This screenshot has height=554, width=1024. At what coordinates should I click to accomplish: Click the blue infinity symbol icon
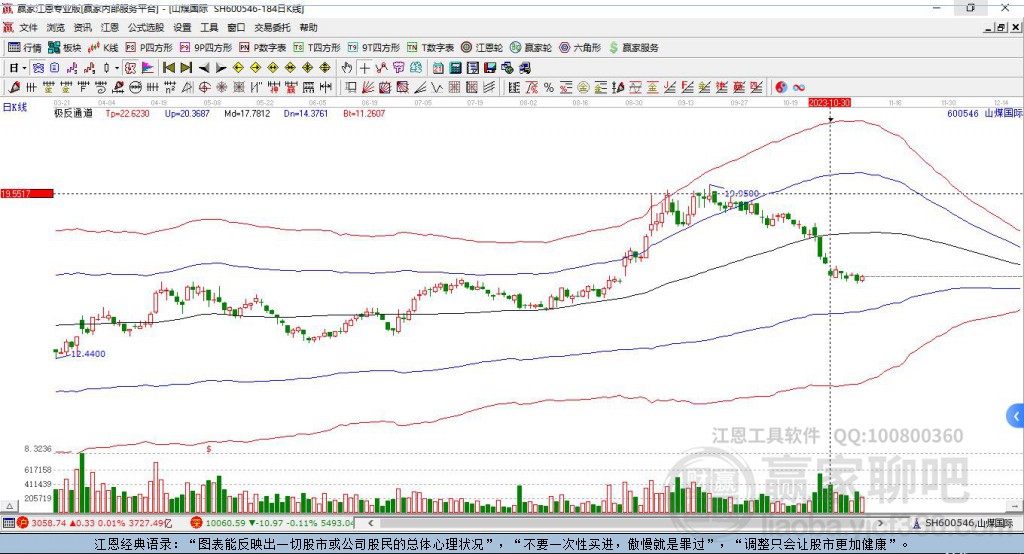[x=799, y=88]
